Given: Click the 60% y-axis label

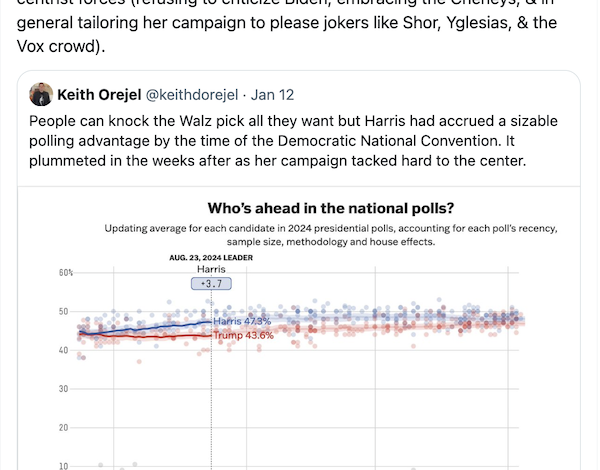Looking at the screenshot, I should [66, 273].
